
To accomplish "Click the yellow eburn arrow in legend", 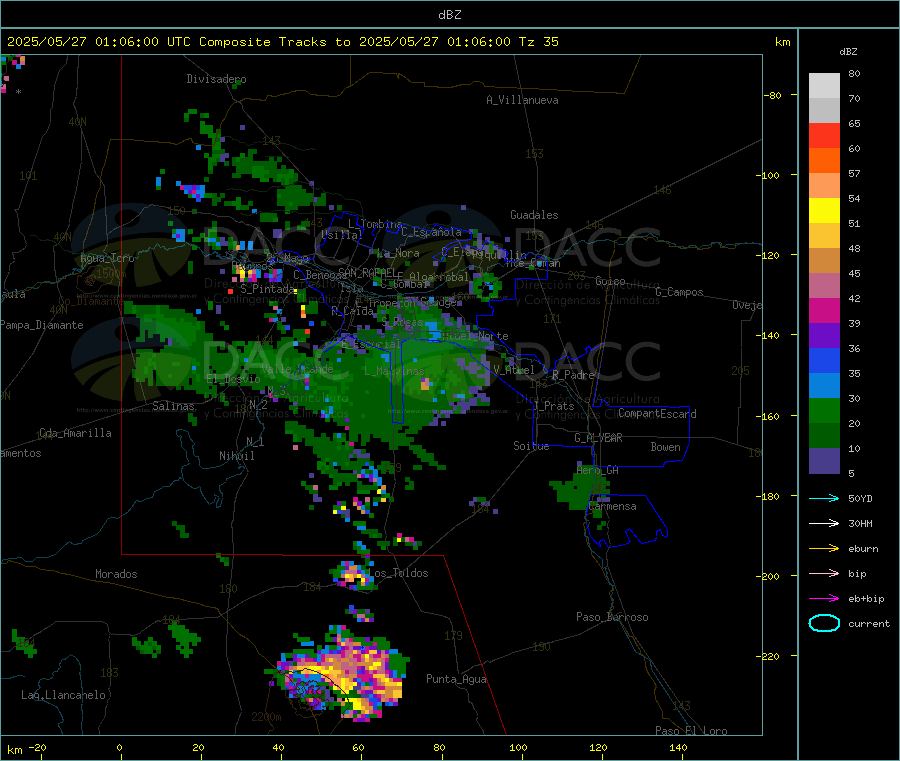I will coord(824,549).
